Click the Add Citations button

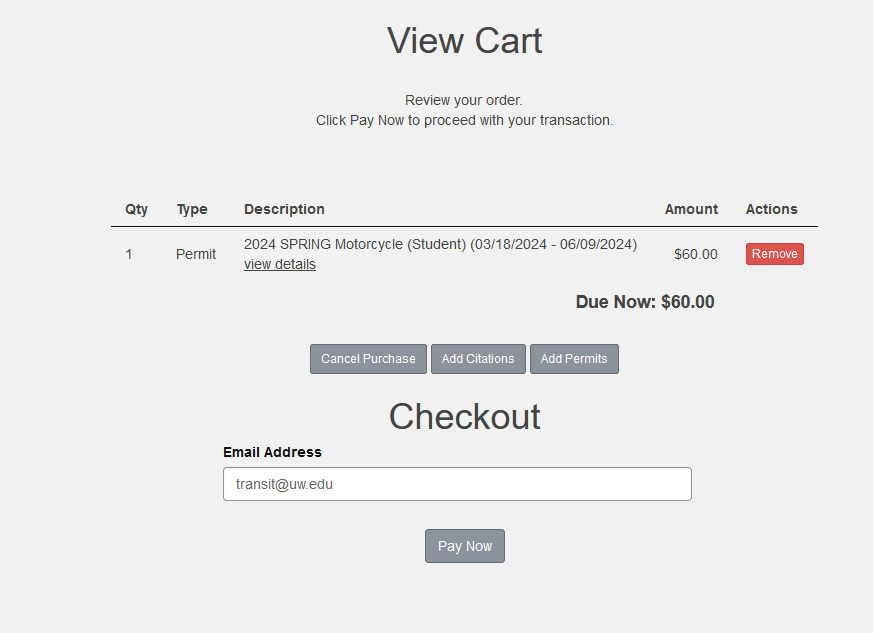click(478, 359)
